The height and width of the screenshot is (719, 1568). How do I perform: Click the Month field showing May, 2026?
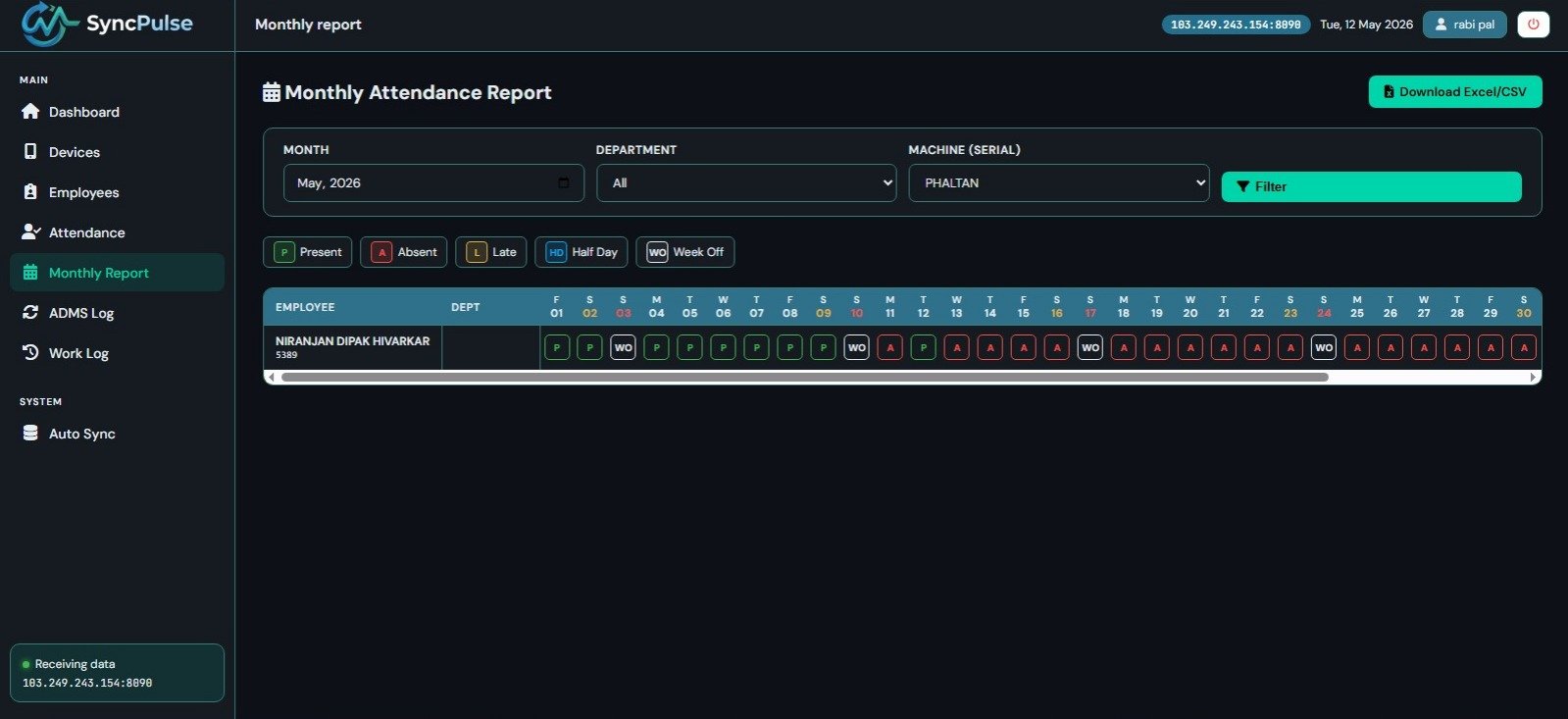[433, 182]
